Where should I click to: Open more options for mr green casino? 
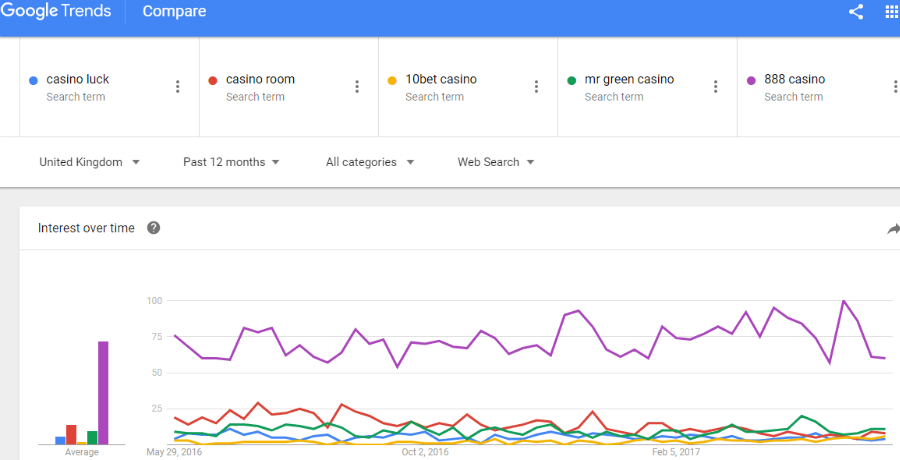point(715,87)
